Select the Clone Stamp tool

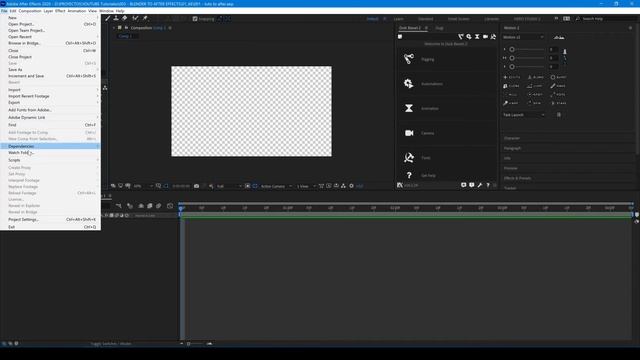point(116,18)
